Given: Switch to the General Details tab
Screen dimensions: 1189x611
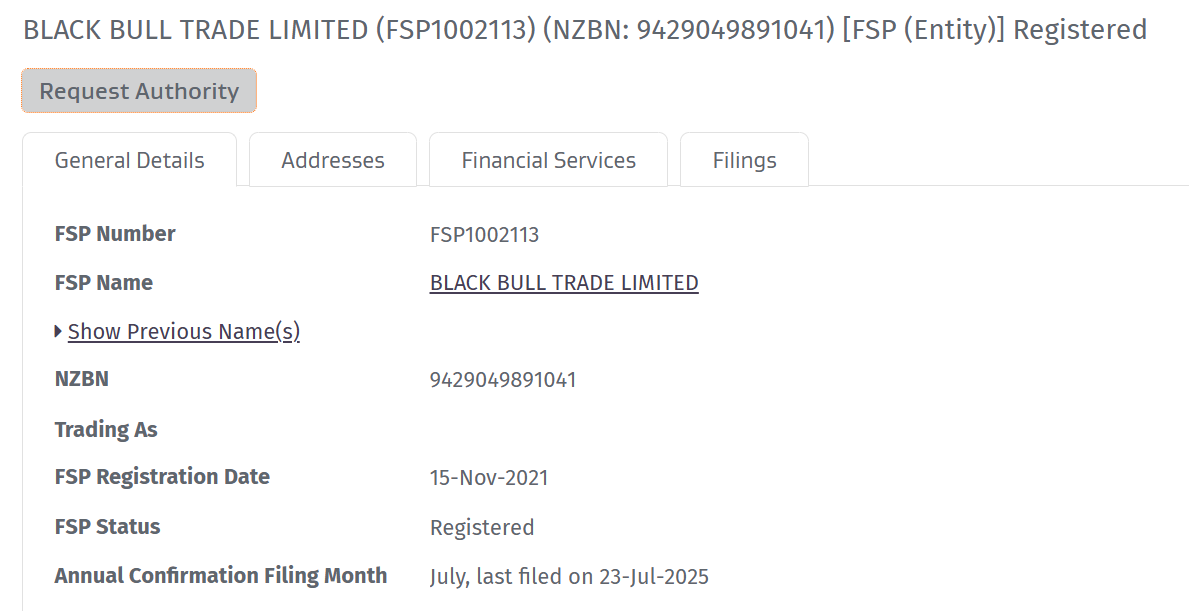Looking at the screenshot, I should tap(129, 160).
